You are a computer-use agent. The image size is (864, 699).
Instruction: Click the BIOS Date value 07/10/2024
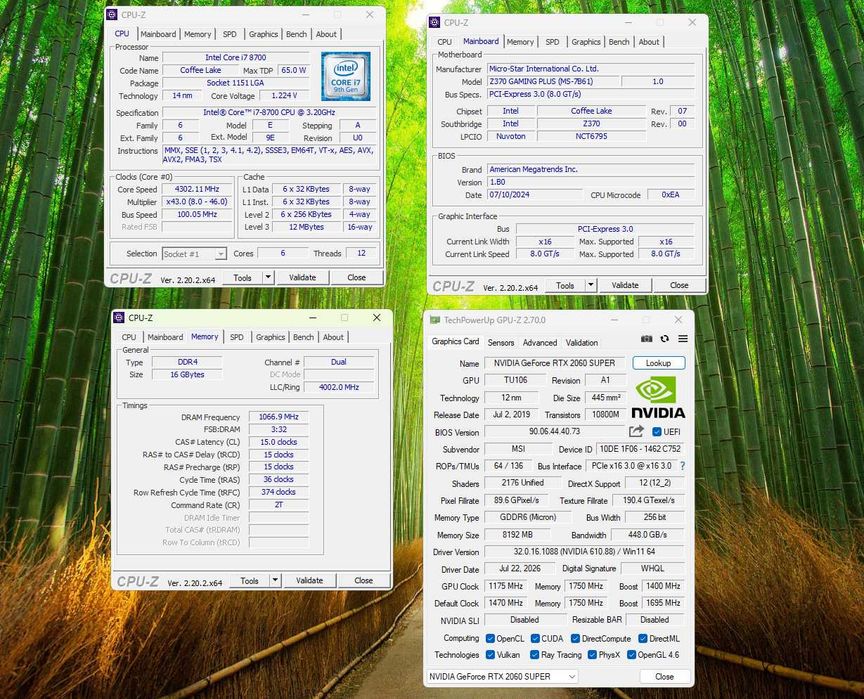click(x=534, y=194)
